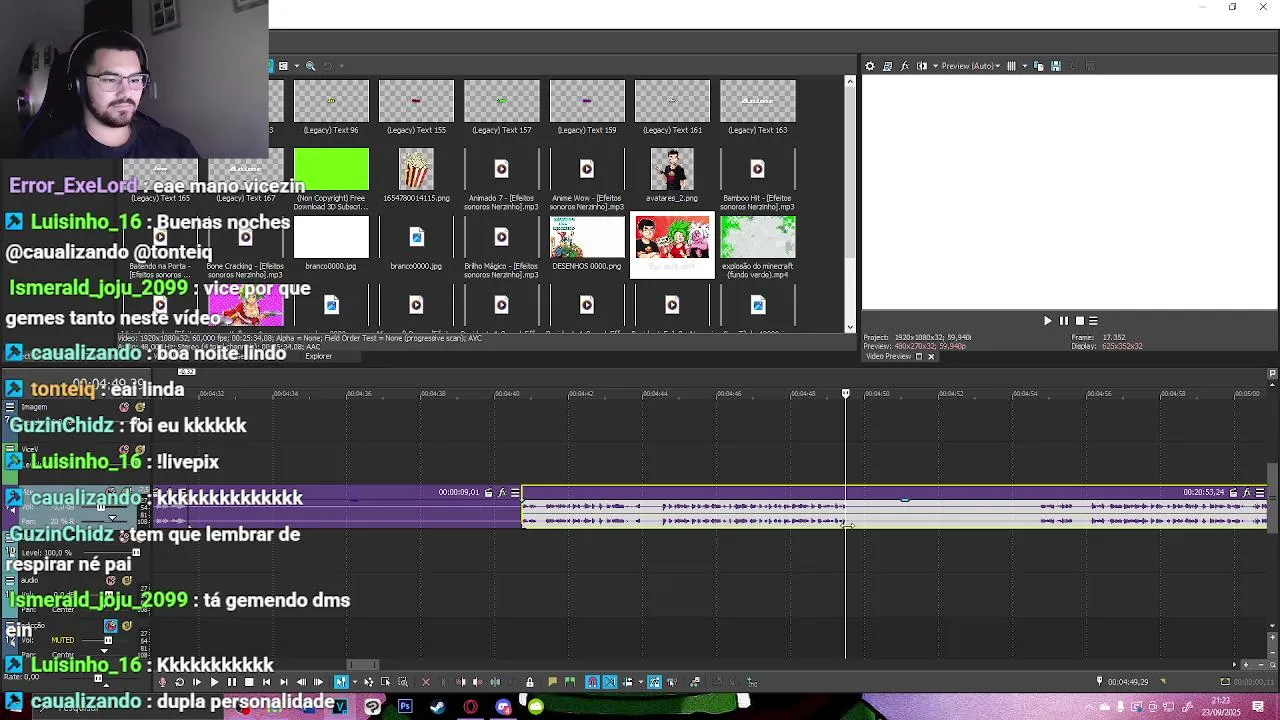1280x720 pixels.
Task: Select the Selection Edit tool
Action: point(385,682)
